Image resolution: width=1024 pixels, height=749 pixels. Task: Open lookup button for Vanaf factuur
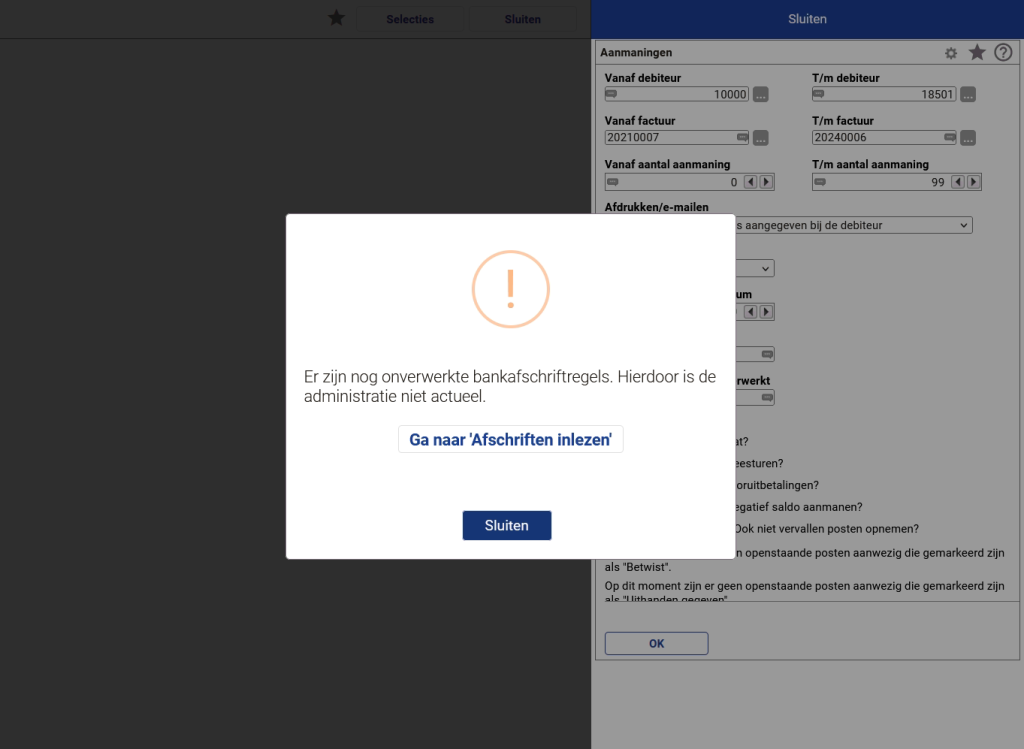tap(761, 138)
